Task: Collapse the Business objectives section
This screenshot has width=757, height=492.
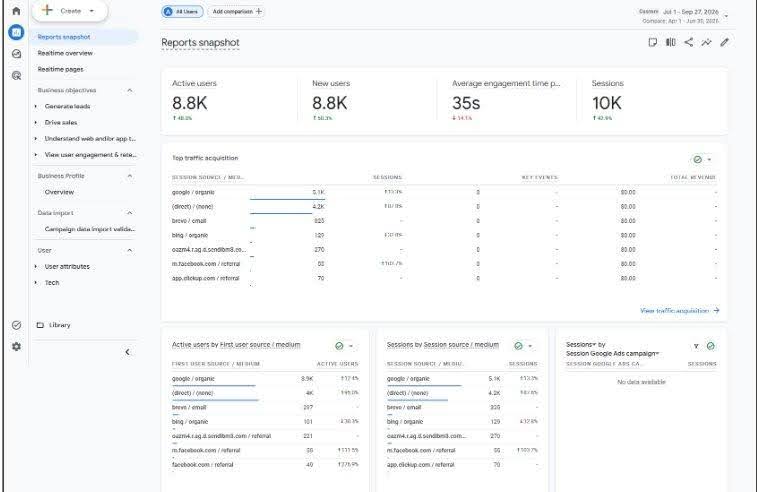Action: tap(129, 90)
